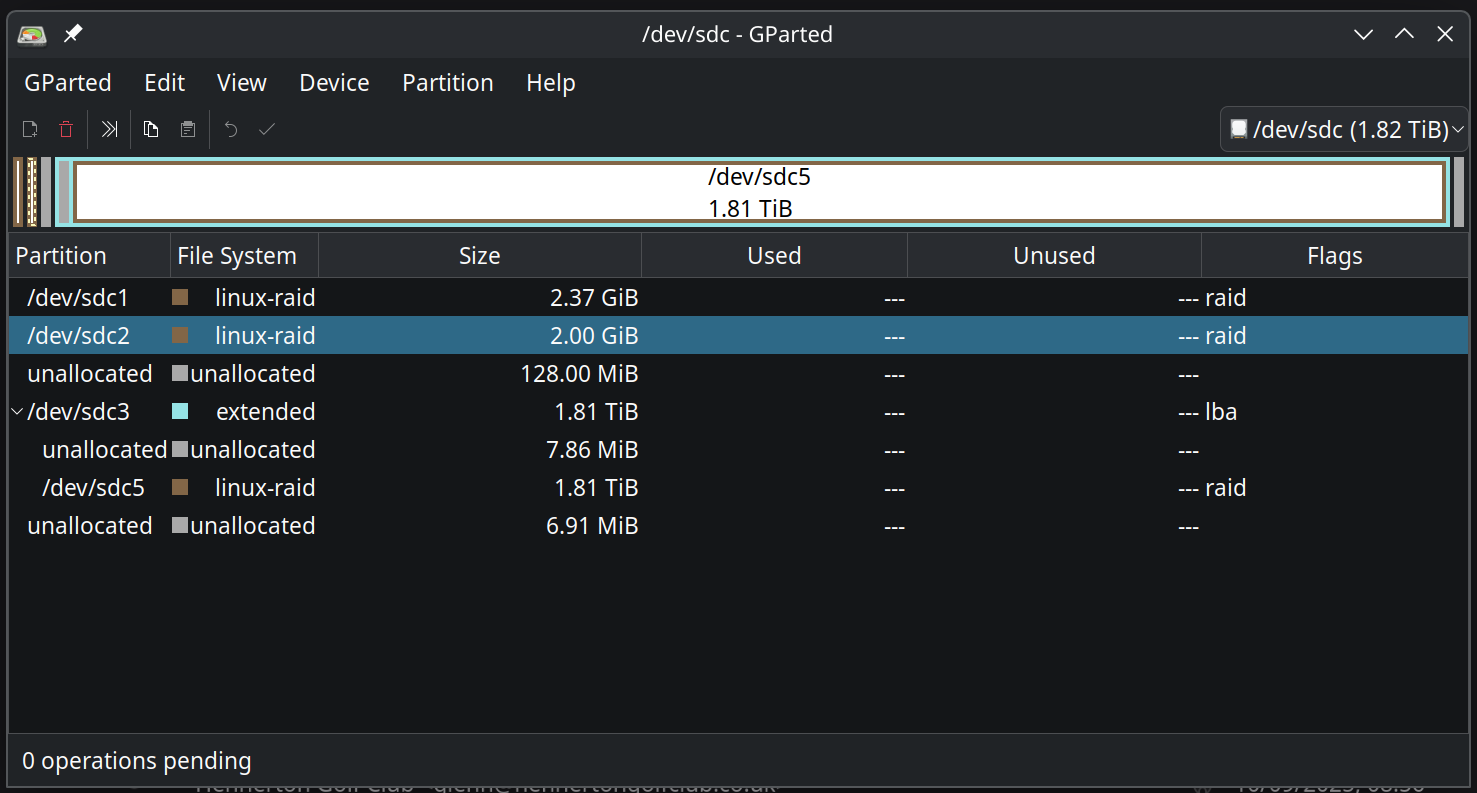Click the Undo last operation icon
This screenshot has height=793, width=1477.
[231, 129]
